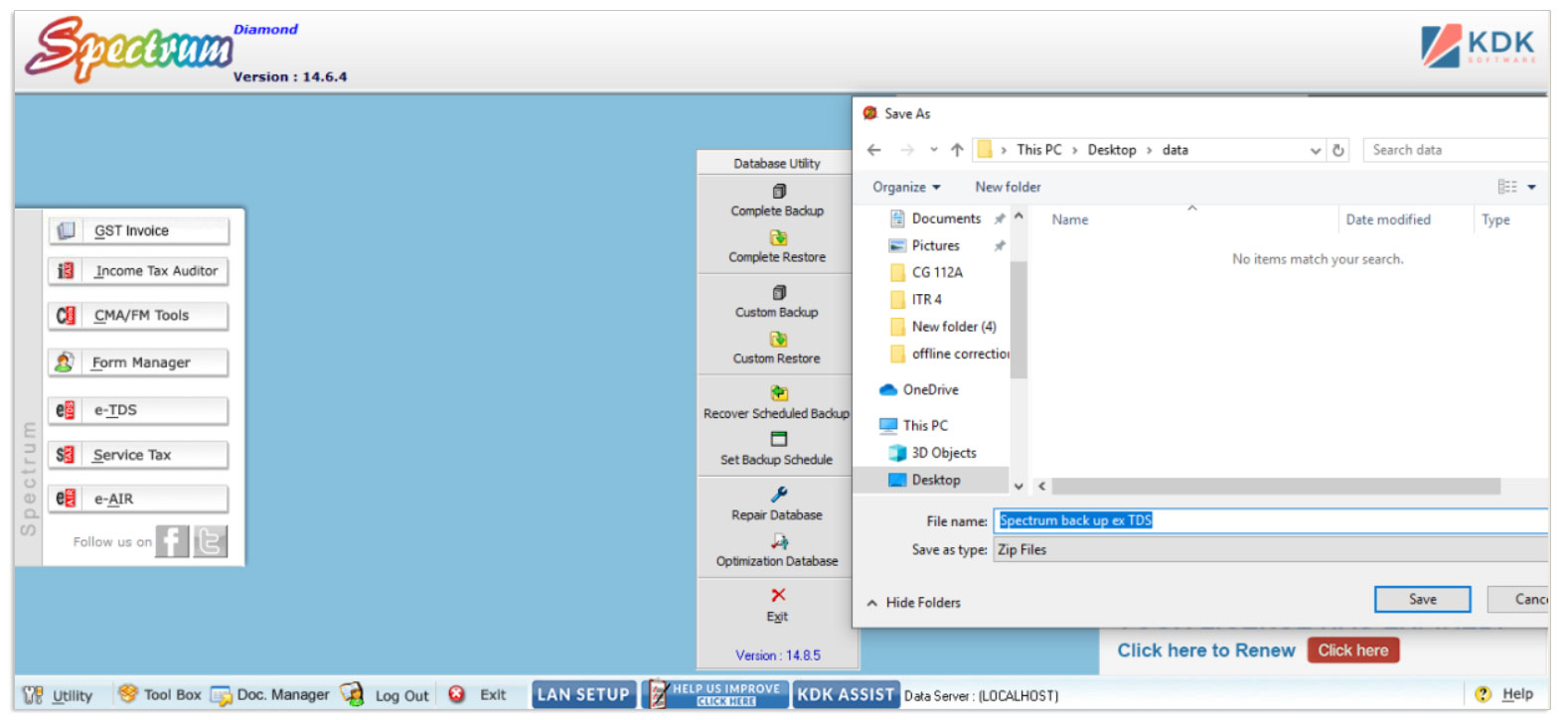This screenshot has width=1568, height=720.
Task: Refresh the data folder view
Action: point(1338,150)
